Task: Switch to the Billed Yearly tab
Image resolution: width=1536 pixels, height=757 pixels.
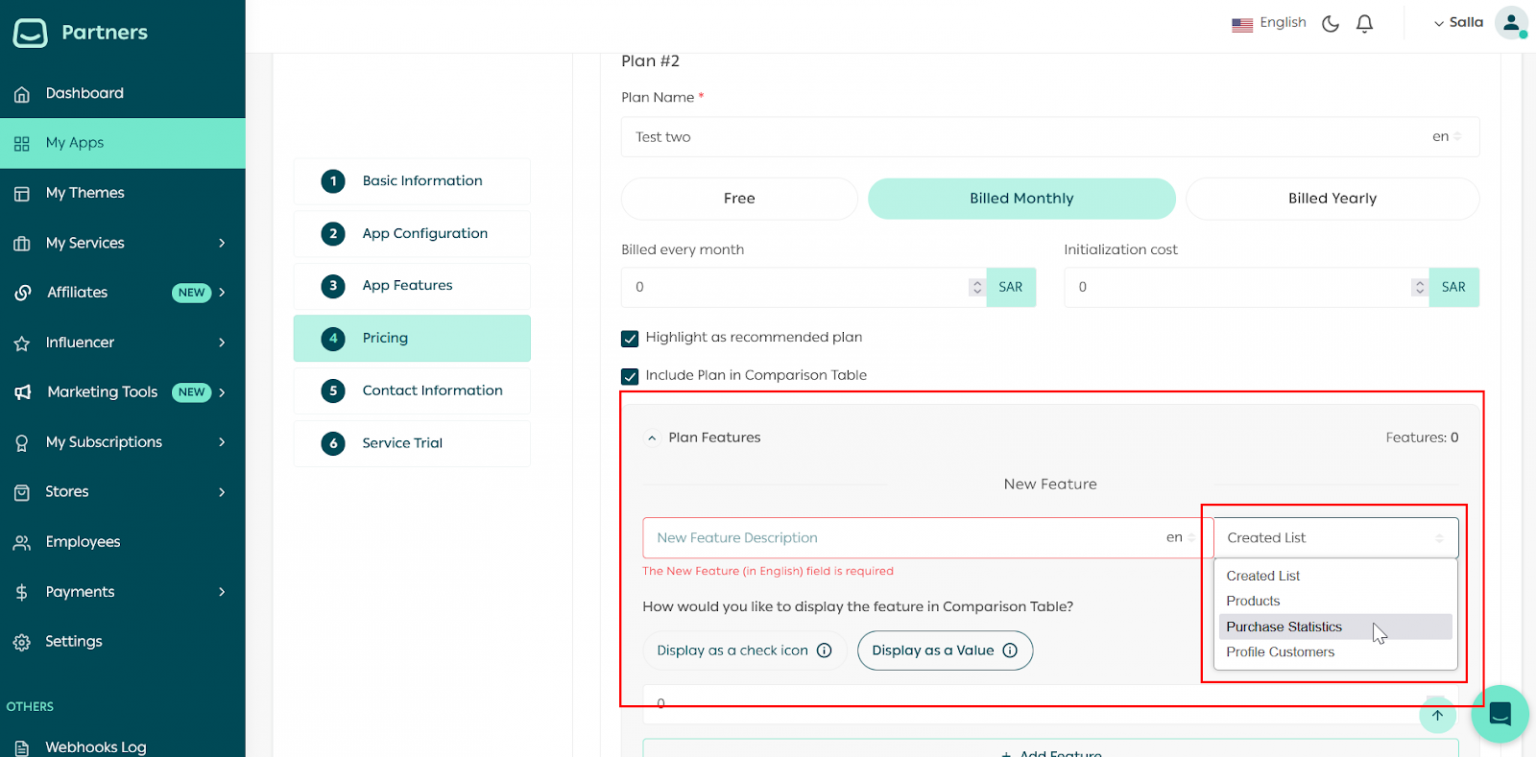Action: pyautogui.click(x=1331, y=198)
